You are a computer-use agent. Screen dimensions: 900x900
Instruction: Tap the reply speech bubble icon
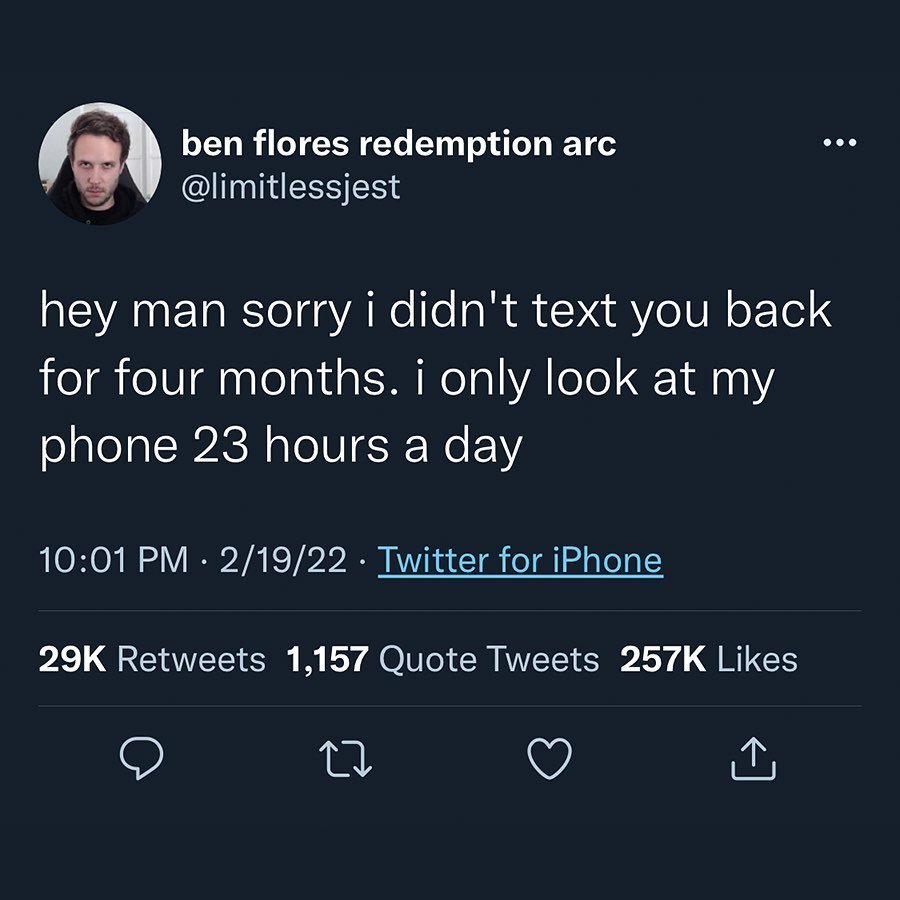[142, 758]
